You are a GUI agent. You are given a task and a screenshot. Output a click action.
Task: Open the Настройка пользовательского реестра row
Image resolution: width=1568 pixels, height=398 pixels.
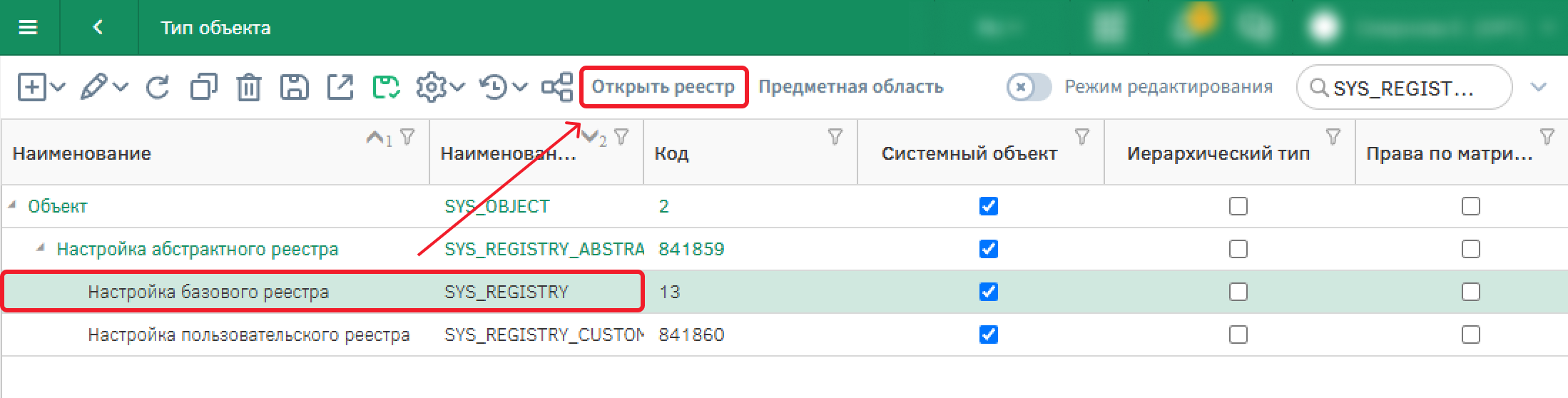click(x=248, y=335)
